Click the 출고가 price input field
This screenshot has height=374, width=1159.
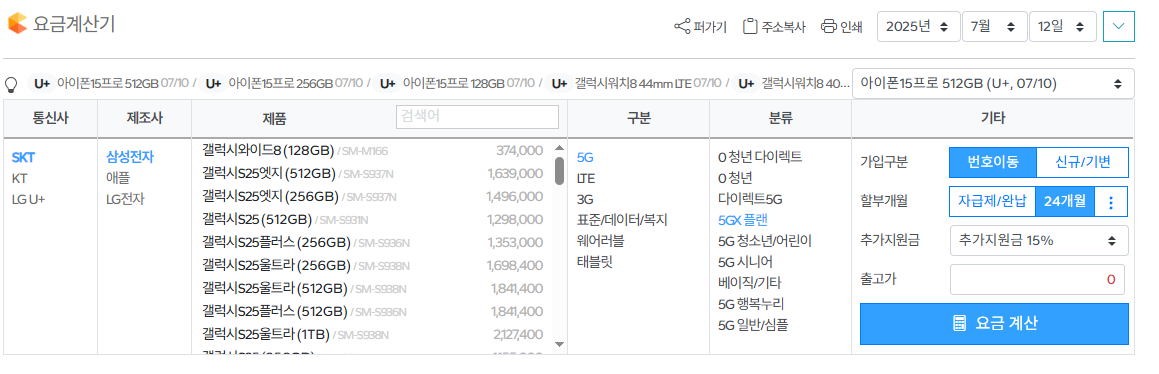pos(1037,279)
